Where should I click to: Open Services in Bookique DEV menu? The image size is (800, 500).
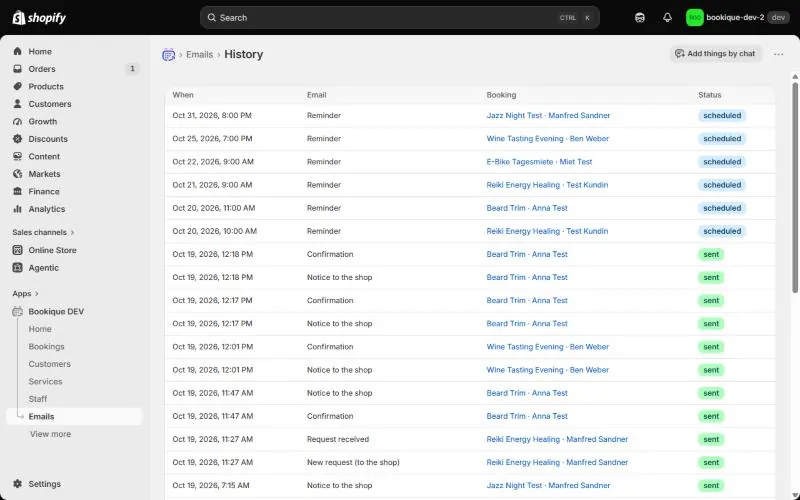pos(45,381)
